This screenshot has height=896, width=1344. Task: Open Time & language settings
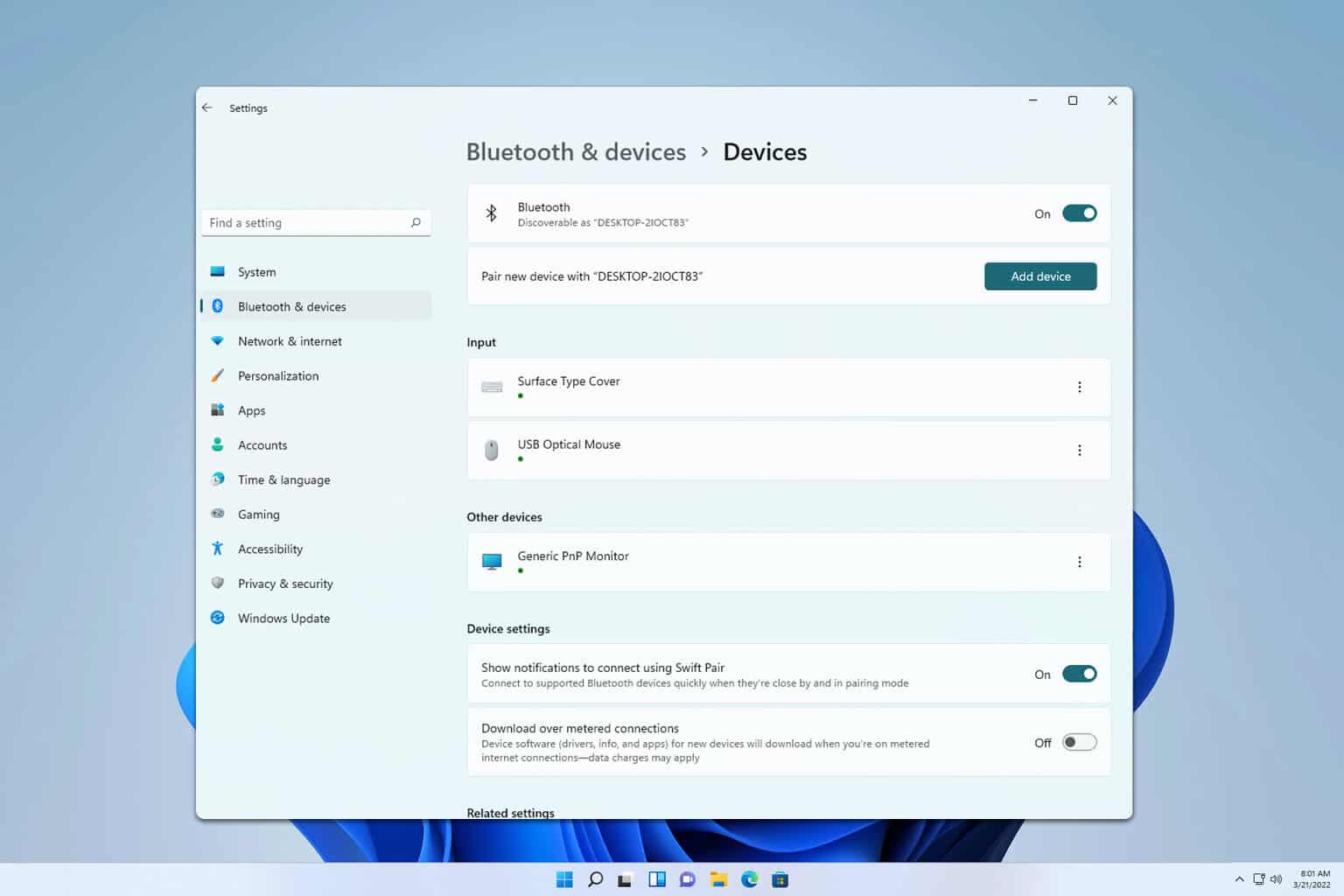point(316,479)
